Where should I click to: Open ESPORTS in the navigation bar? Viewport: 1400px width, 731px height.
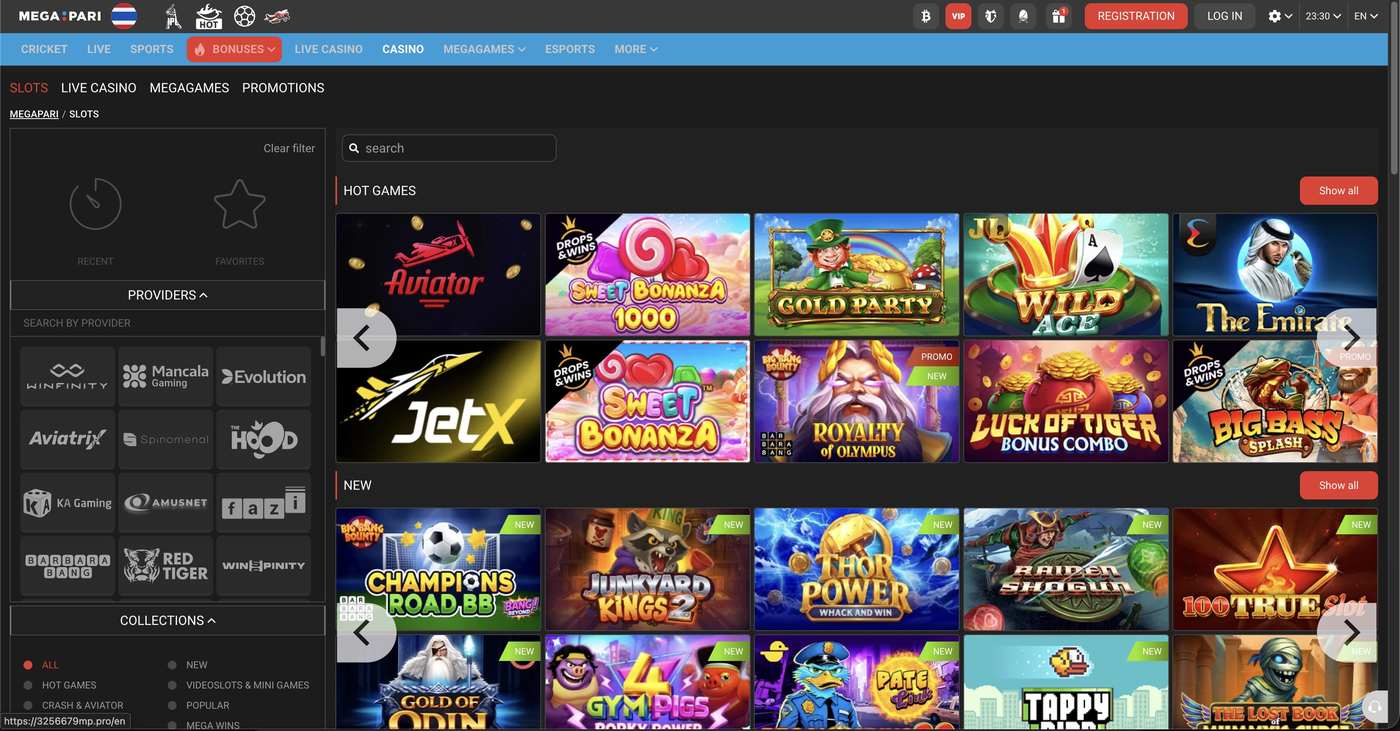[x=570, y=49]
